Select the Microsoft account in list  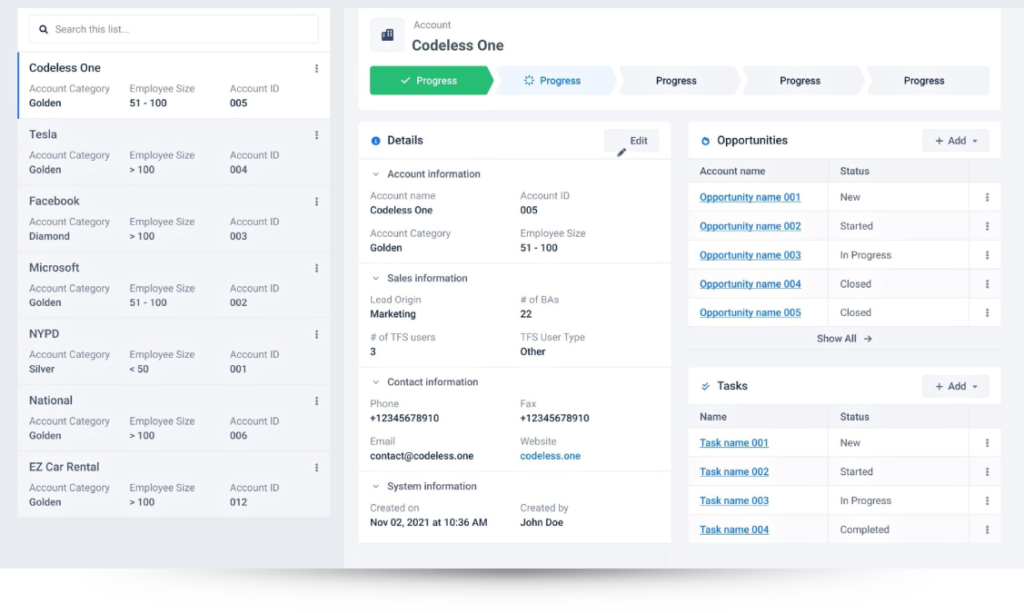click(174, 285)
